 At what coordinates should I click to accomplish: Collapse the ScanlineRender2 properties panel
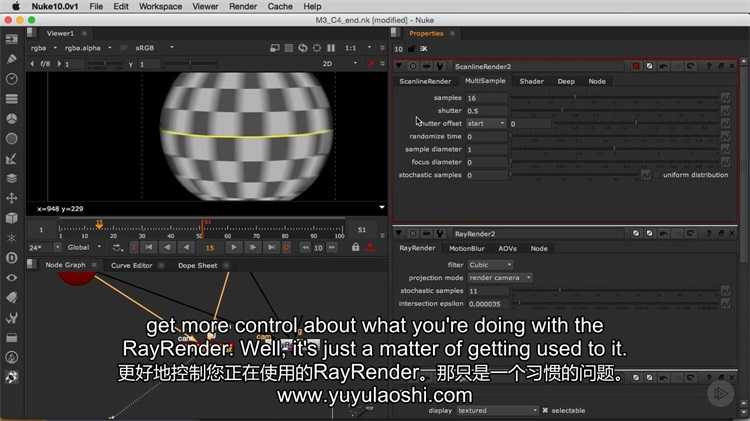pos(399,66)
